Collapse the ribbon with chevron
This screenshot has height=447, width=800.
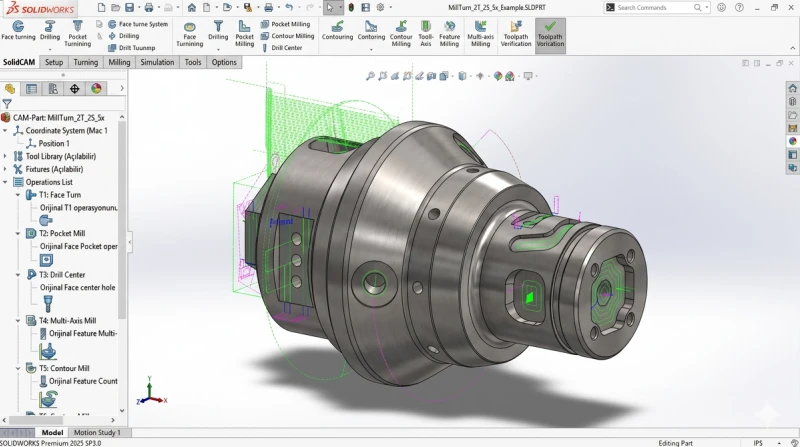coord(792,48)
